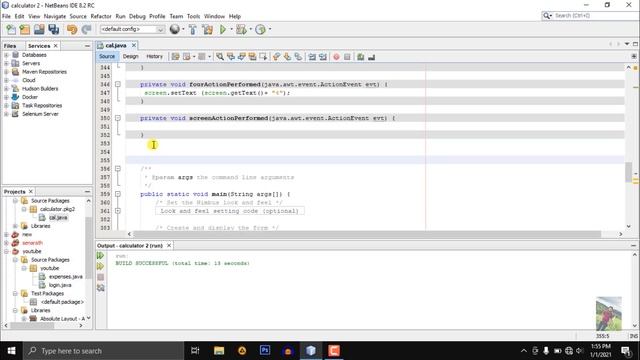
Task: Collapse the fourActionPerformed method fold
Action: pyautogui.click(x=118, y=84)
